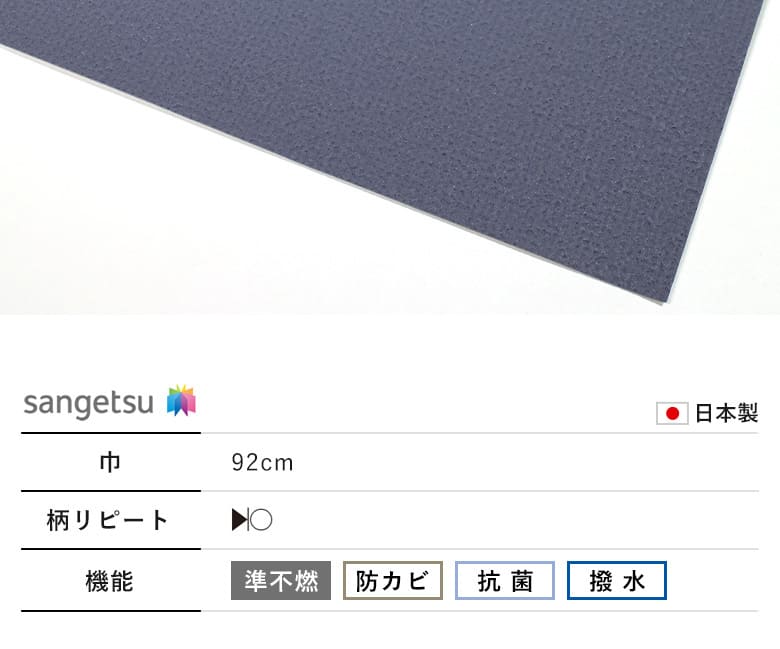Select the 撥水 blue-bordered badge
Screen dimensions: 780x649
coord(617,580)
